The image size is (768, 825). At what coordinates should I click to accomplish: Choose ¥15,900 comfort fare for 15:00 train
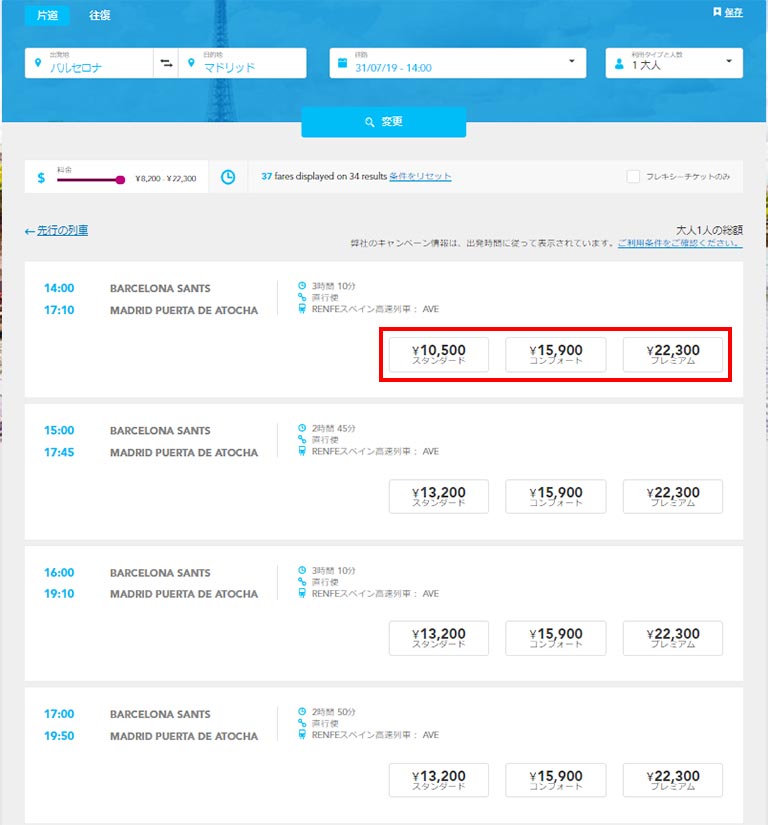tap(555, 496)
